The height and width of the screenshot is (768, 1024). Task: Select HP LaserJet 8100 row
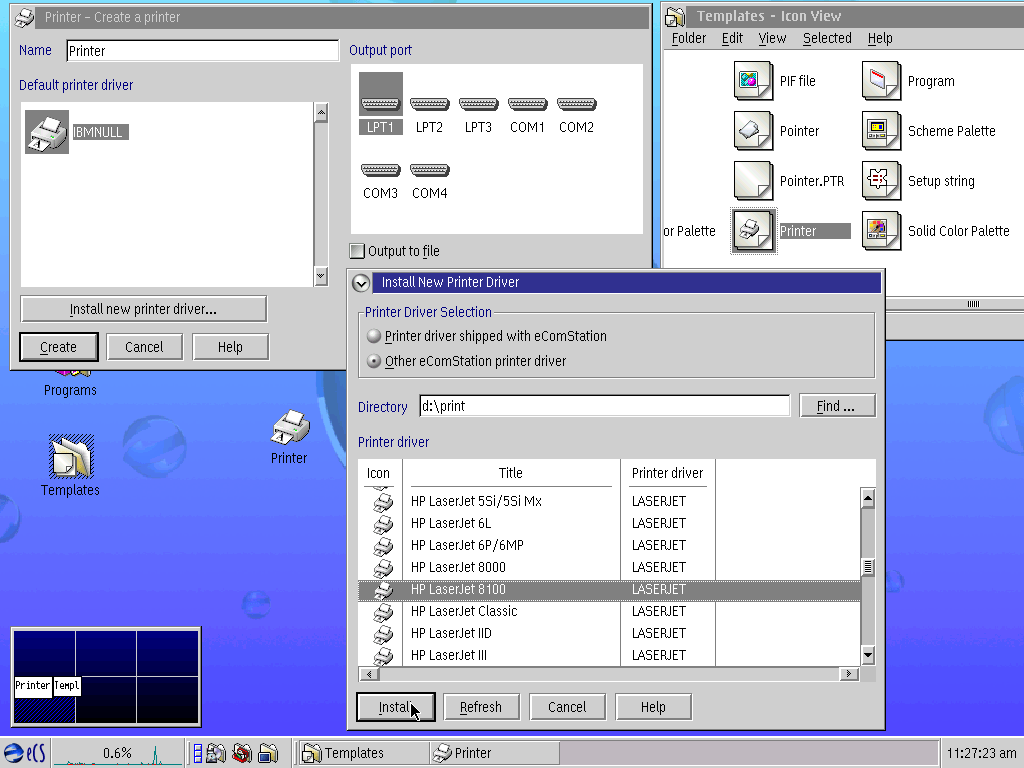point(609,590)
